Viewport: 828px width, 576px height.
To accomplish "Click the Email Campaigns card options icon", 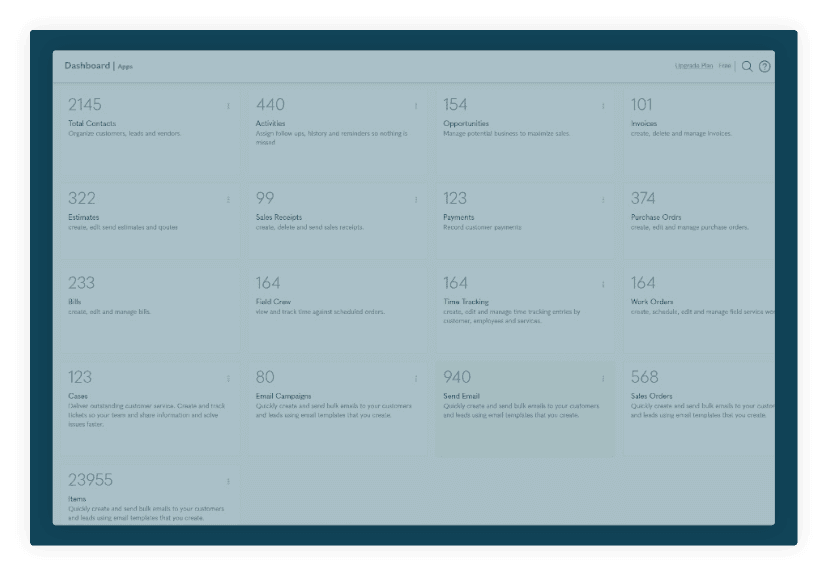I will tap(414, 378).
